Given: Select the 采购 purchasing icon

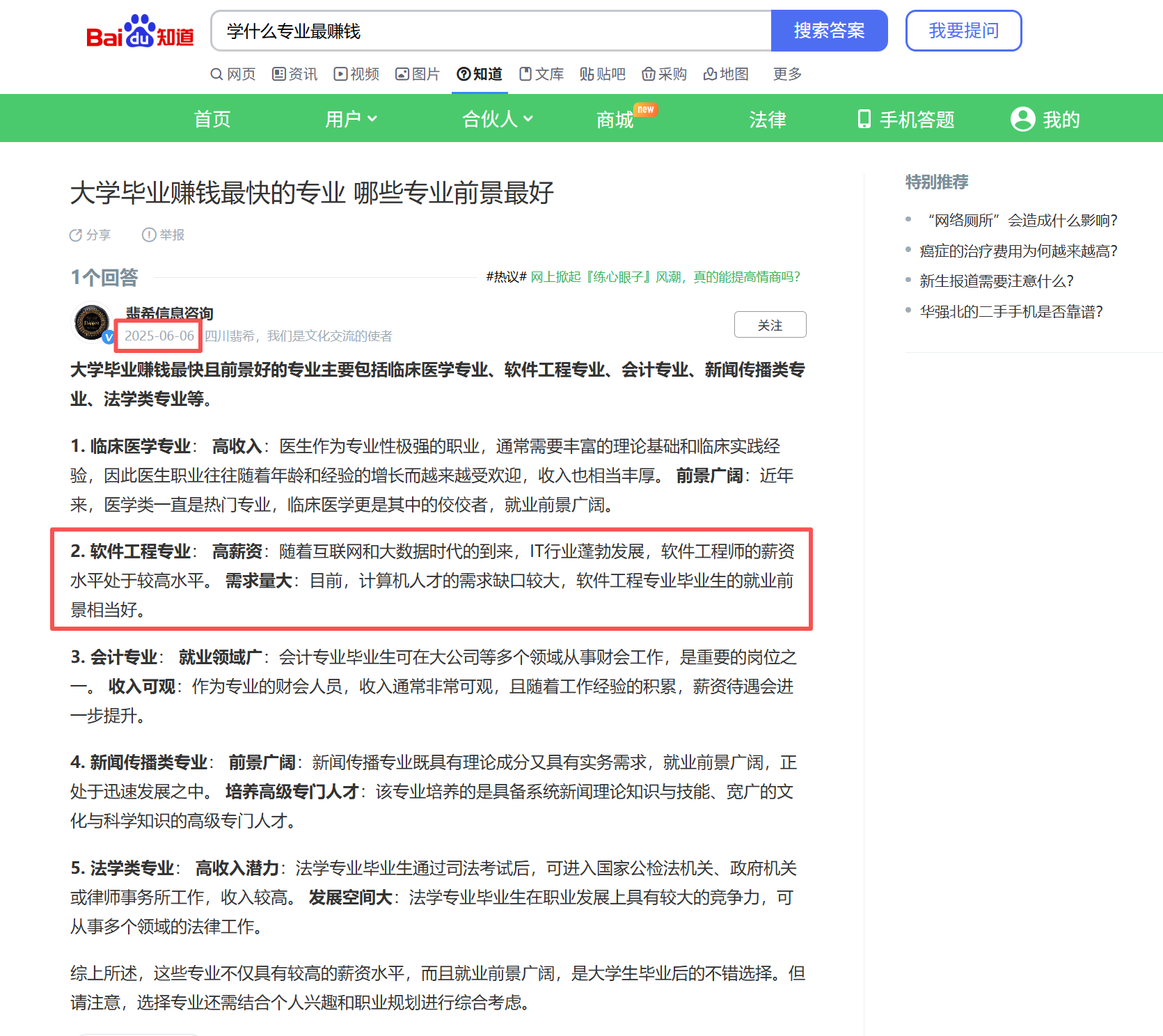Looking at the screenshot, I should [x=649, y=74].
